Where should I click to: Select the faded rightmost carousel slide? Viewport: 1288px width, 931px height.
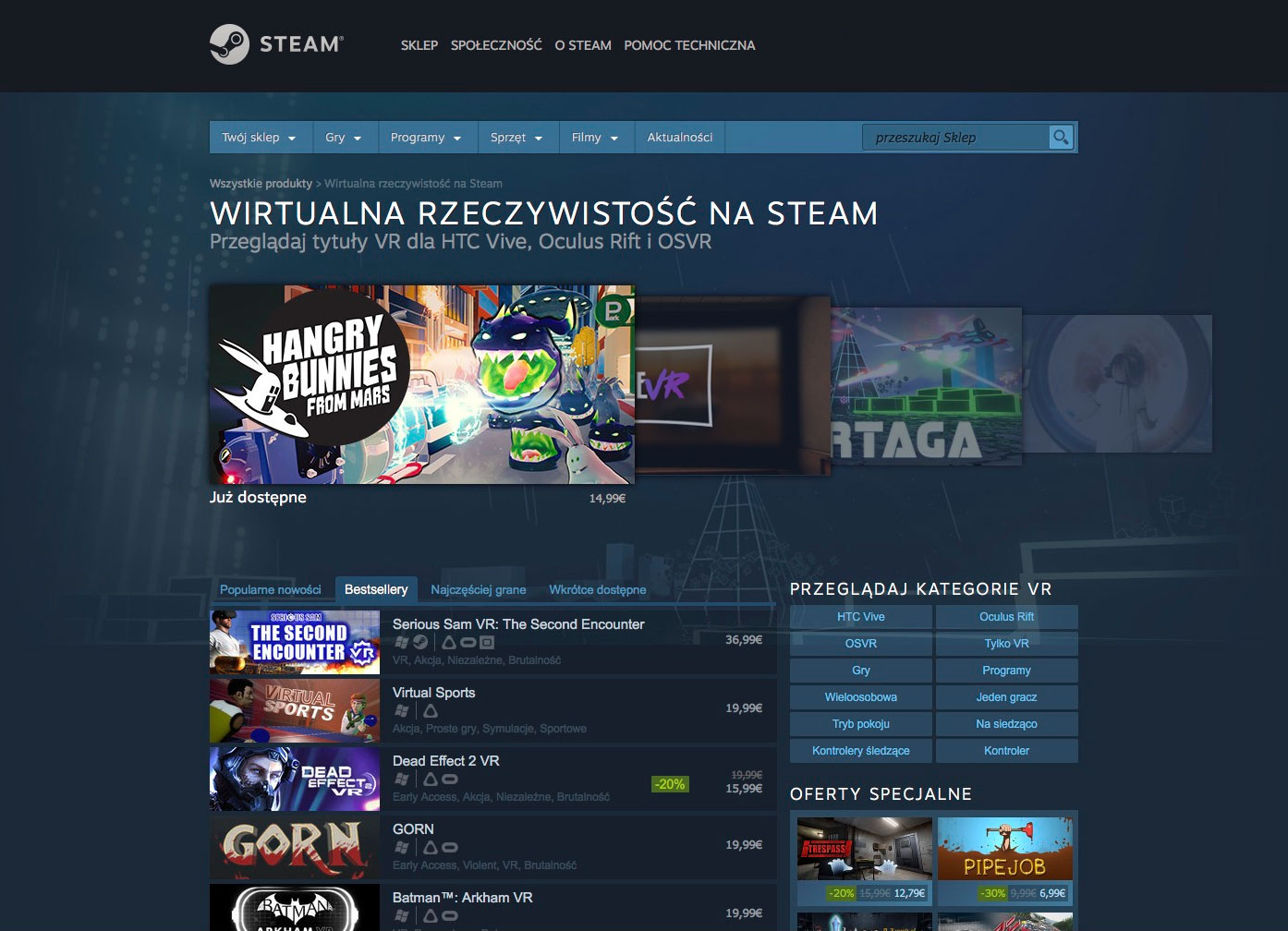point(1117,383)
